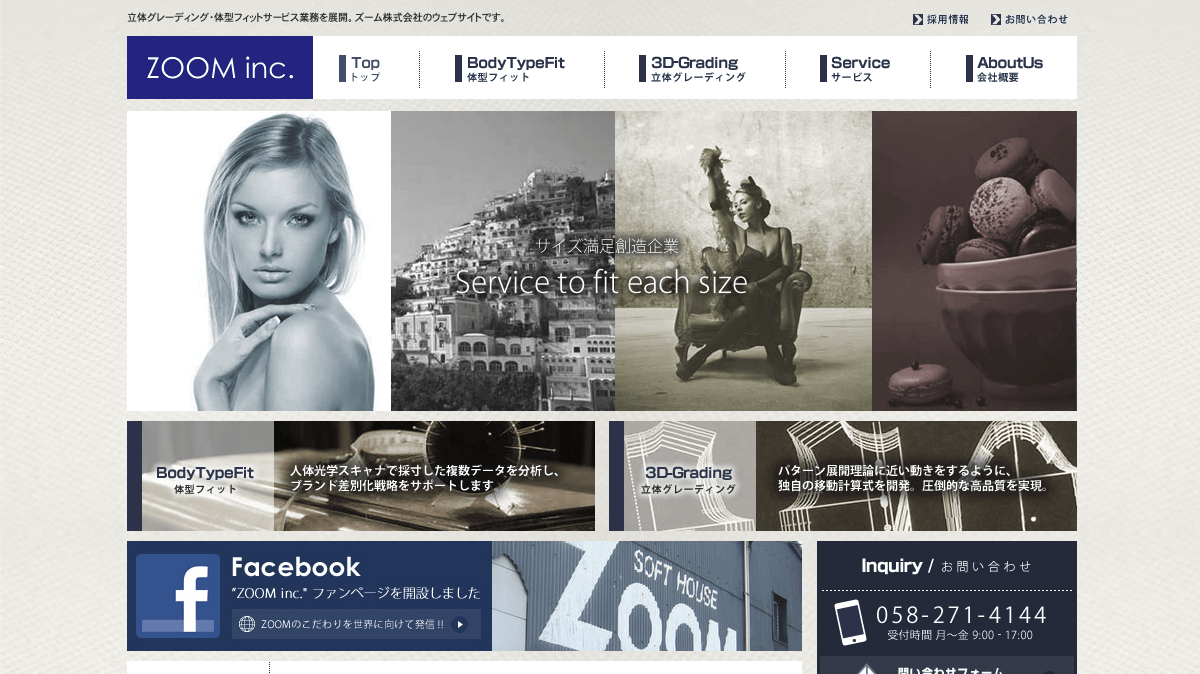
Task: Click the smartphone icon in Inquiry panel
Action: (x=850, y=622)
